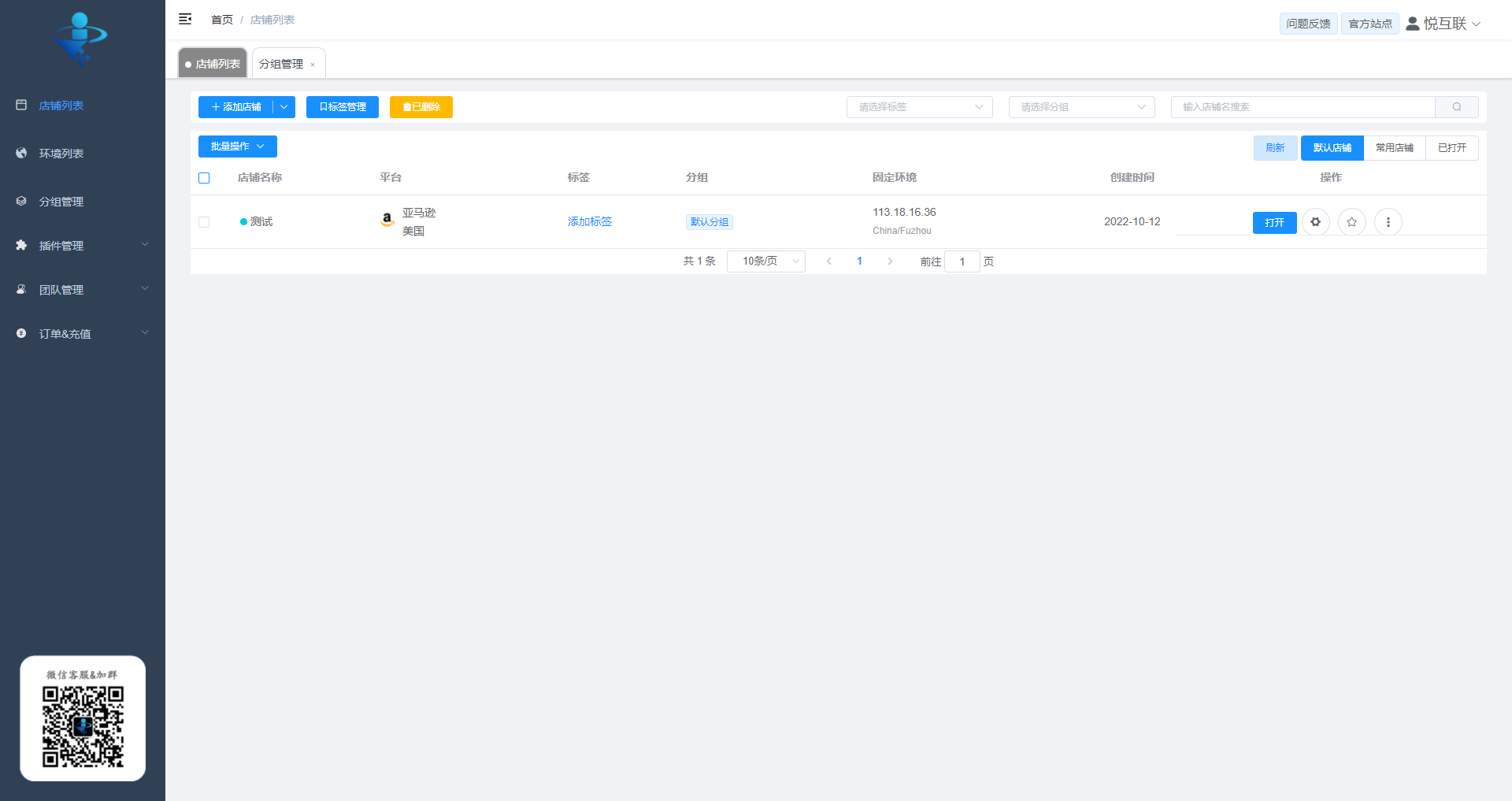The width and height of the screenshot is (1512, 801).
Task: Click the 添加店铺 button
Action: [235, 107]
